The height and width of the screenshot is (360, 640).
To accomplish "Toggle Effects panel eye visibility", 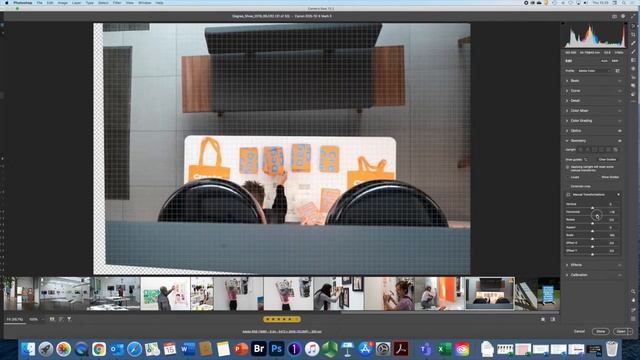I will coord(620,265).
